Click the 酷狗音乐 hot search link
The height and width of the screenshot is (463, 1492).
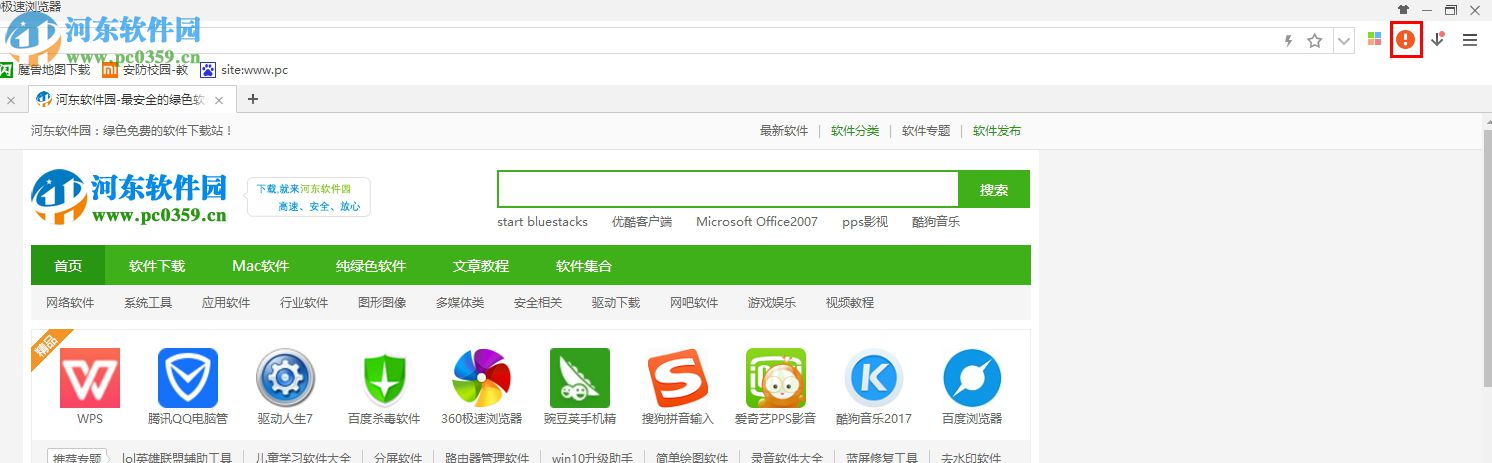pyautogui.click(x=936, y=222)
